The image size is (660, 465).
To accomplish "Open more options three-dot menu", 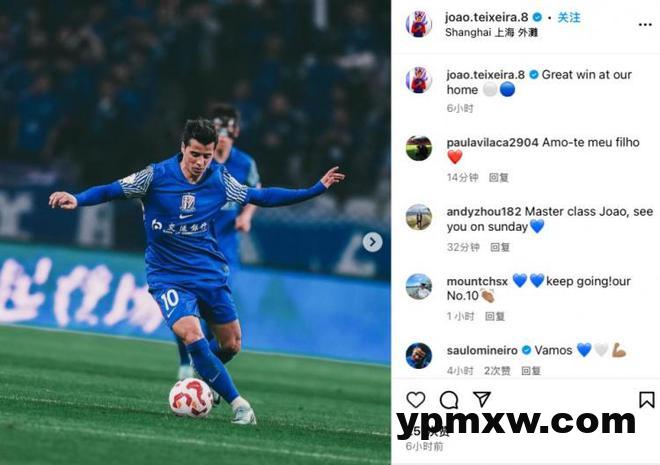I will pos(645,25).
